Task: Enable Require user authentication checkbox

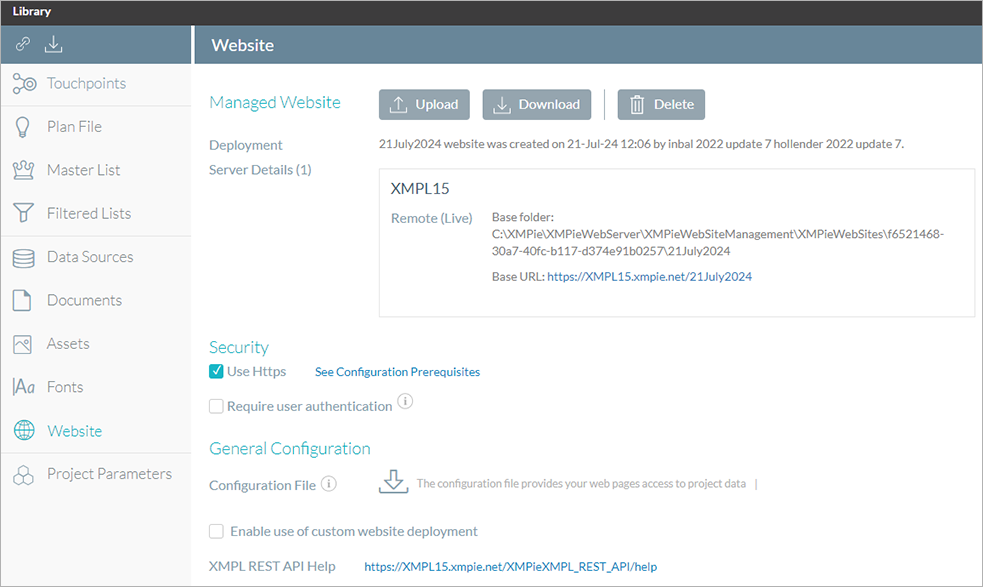Action: point(216,406)
